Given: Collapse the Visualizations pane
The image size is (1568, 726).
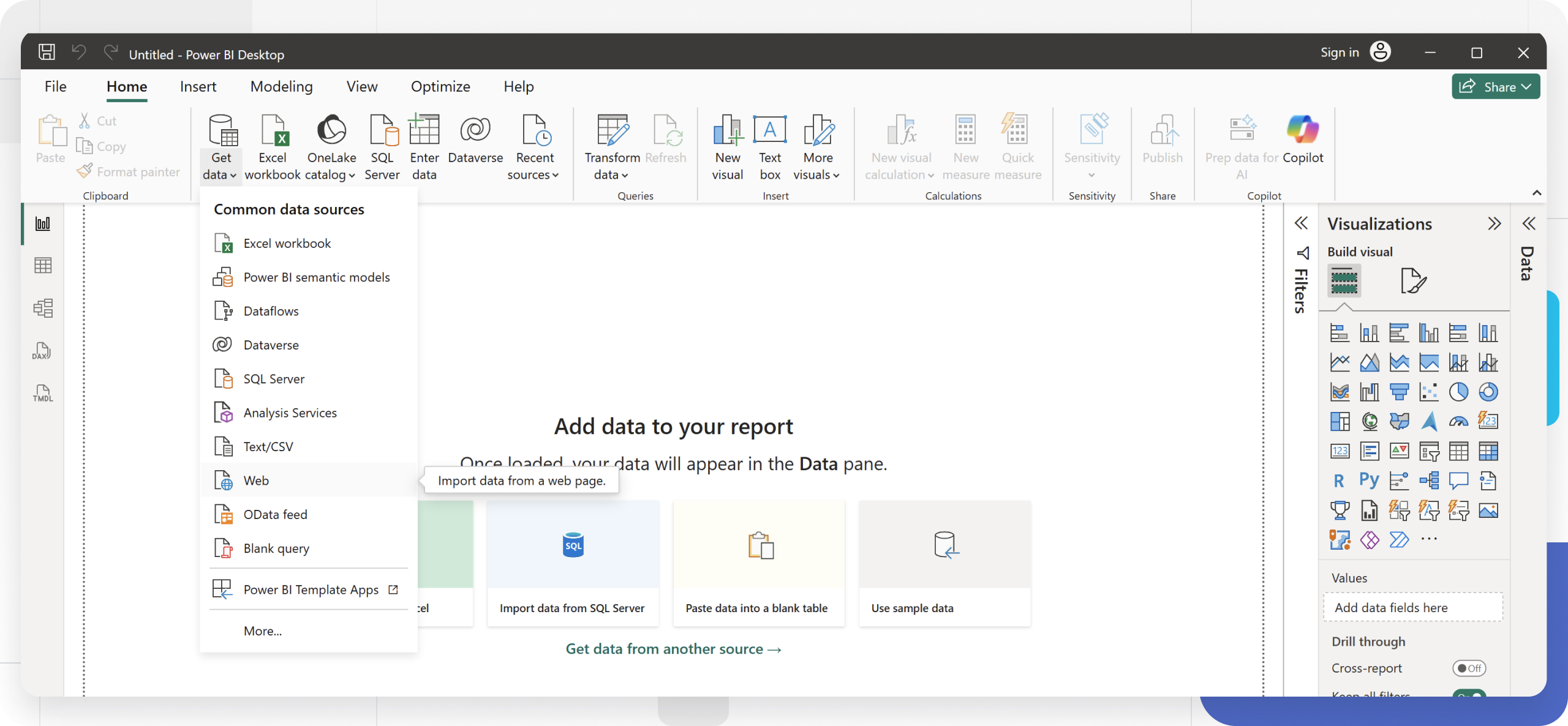Looking at the screenshot, I should click(x=1495, y=223).
